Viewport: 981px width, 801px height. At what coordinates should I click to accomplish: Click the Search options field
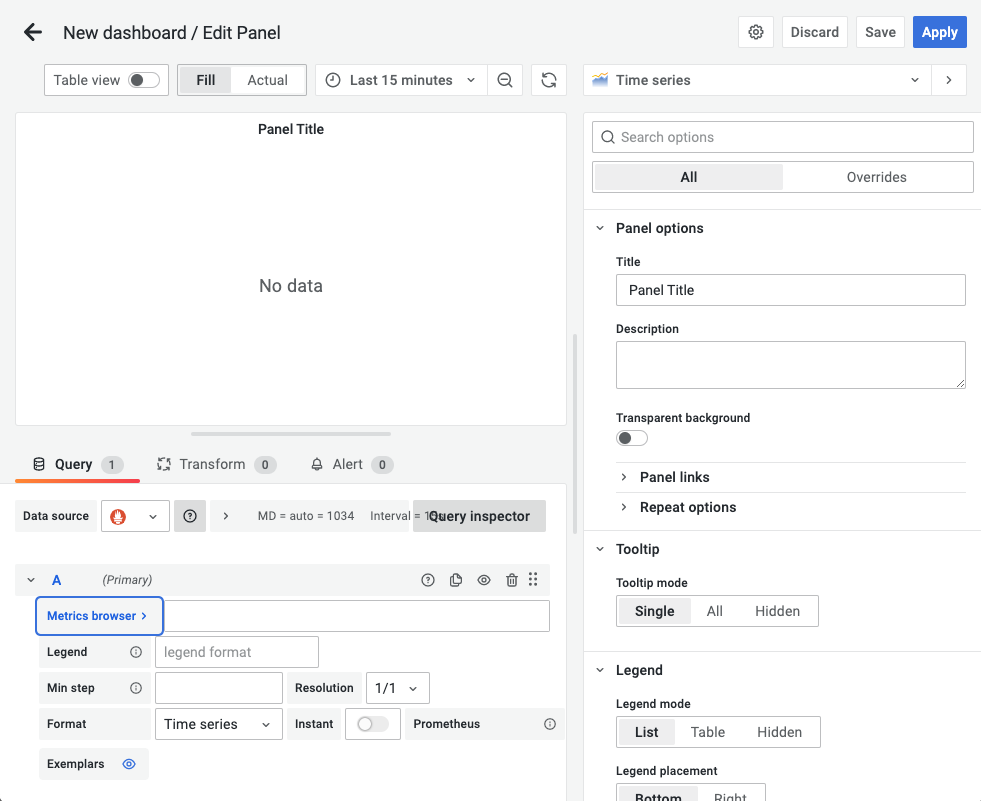[x=783, y=137]
